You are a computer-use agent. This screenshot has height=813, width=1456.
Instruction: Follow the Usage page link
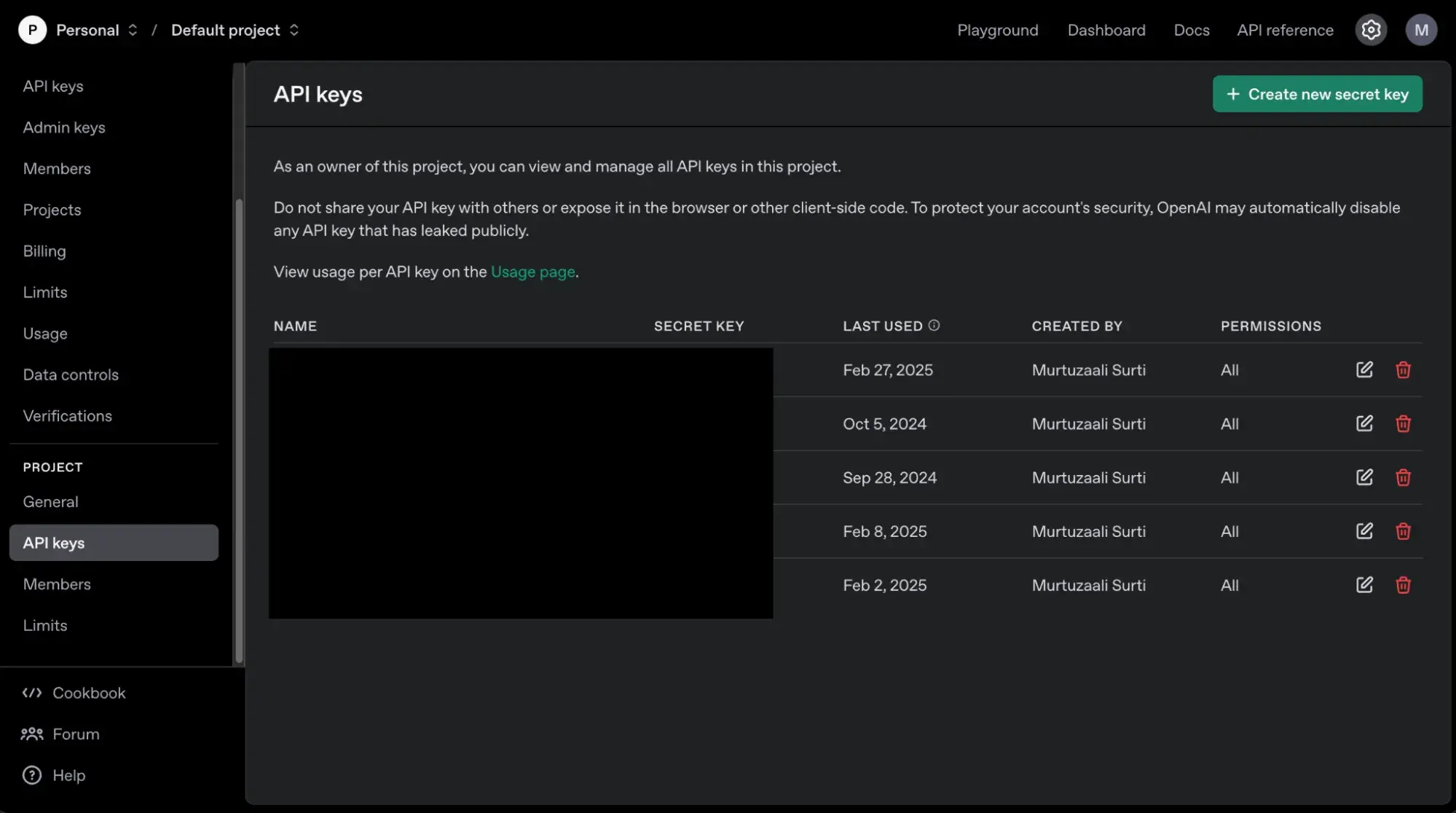coord(532,272)
